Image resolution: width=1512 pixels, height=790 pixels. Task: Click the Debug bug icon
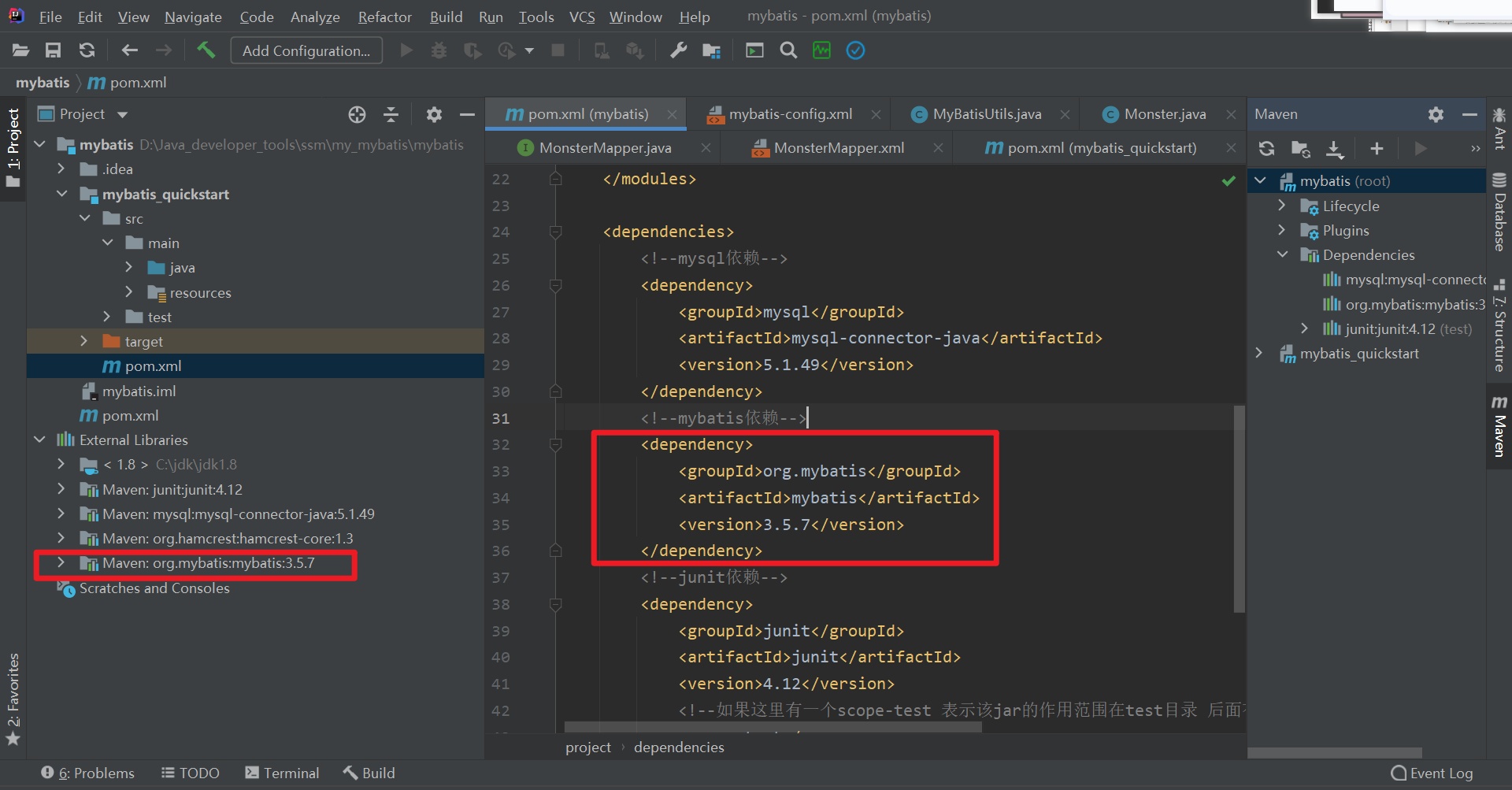[439, 50]
